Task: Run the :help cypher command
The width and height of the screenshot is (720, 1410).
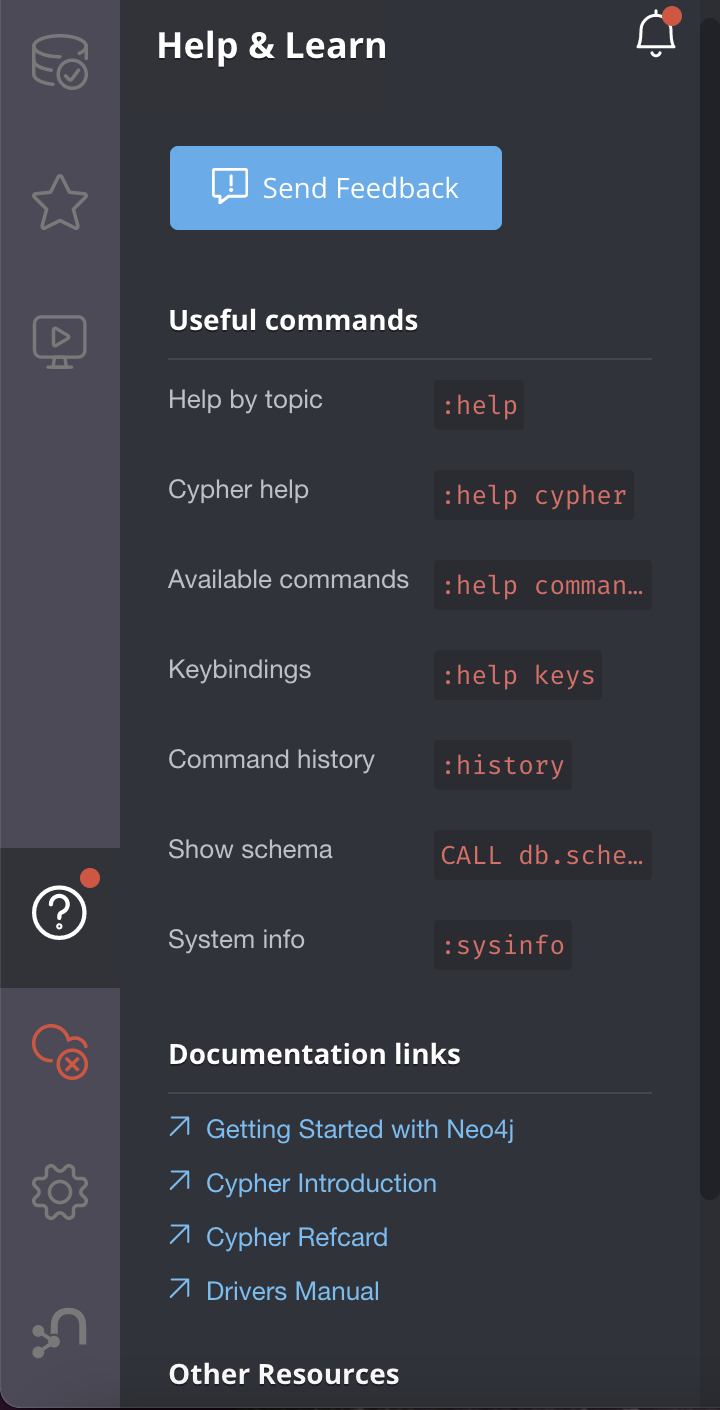Action: [x=534, y=495]
